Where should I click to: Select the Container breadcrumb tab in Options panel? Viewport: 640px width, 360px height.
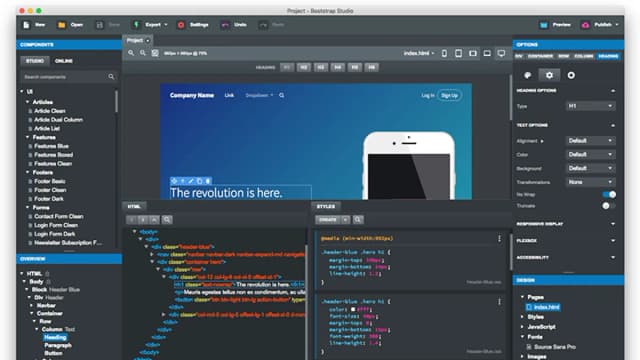pos(540,56)
